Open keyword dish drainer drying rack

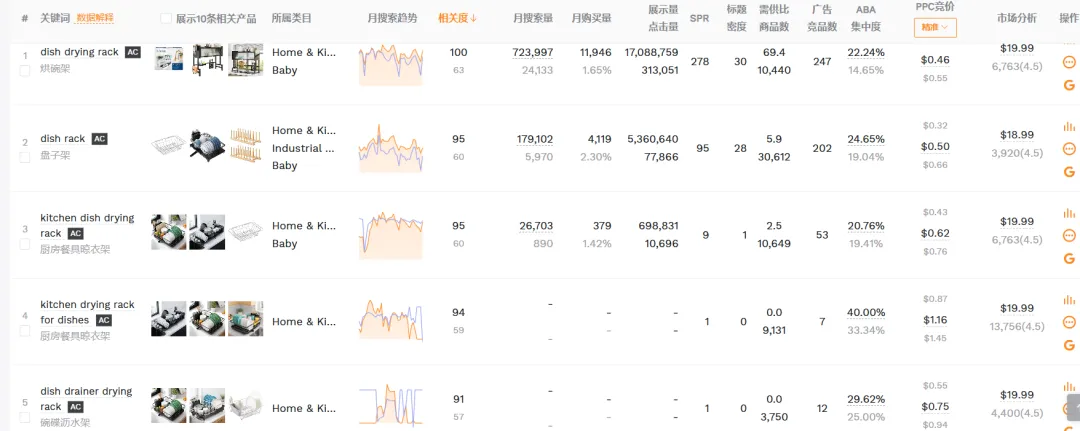[86, 399]
